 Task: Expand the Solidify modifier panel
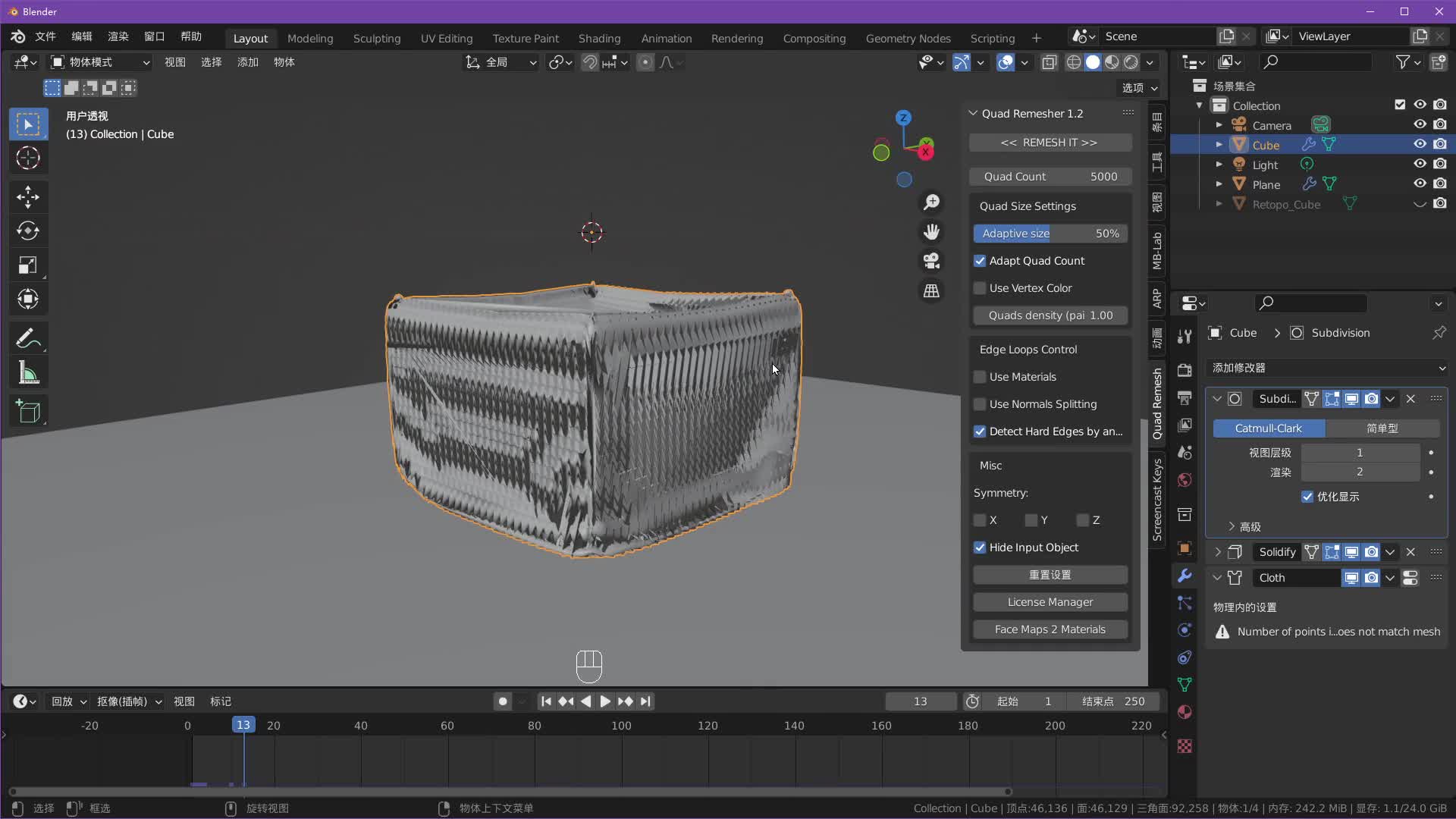click(x=1218, y=552)
